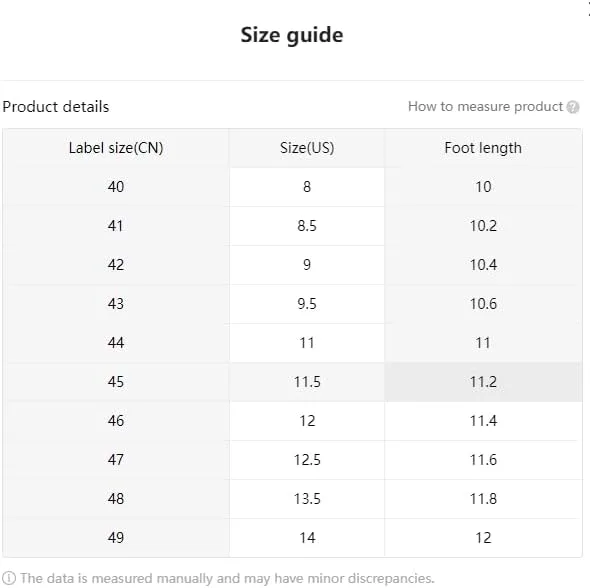Select the Size(US) column header
This screenshot has width=590, height=588.
coord(307,148)
